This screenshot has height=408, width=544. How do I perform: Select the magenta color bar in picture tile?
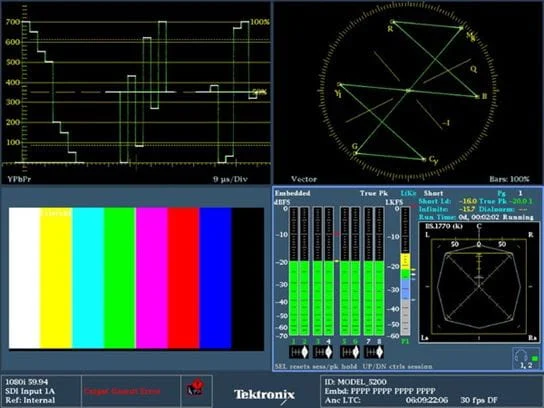[152, 278]
